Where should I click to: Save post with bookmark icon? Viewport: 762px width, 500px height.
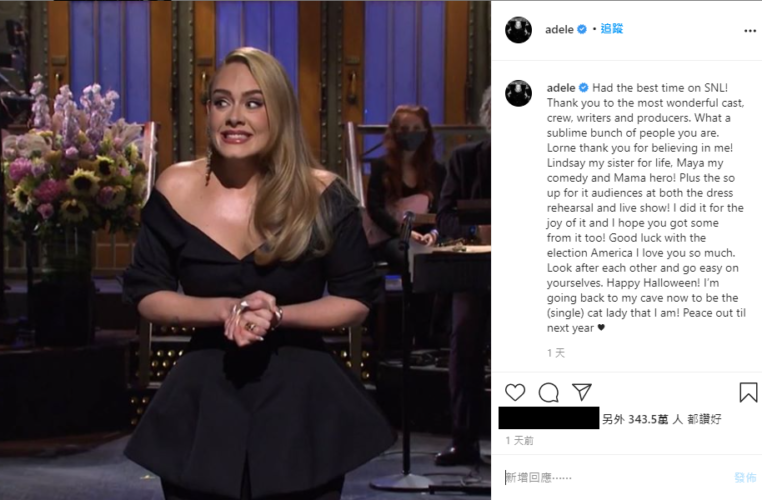point(748,393)
